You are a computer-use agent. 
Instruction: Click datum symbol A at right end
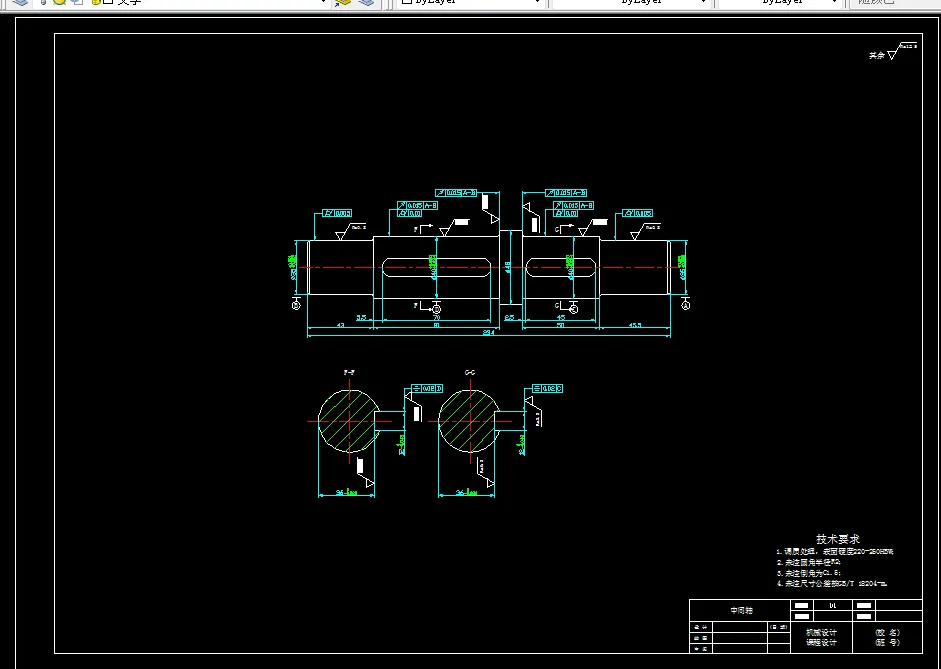686,305
